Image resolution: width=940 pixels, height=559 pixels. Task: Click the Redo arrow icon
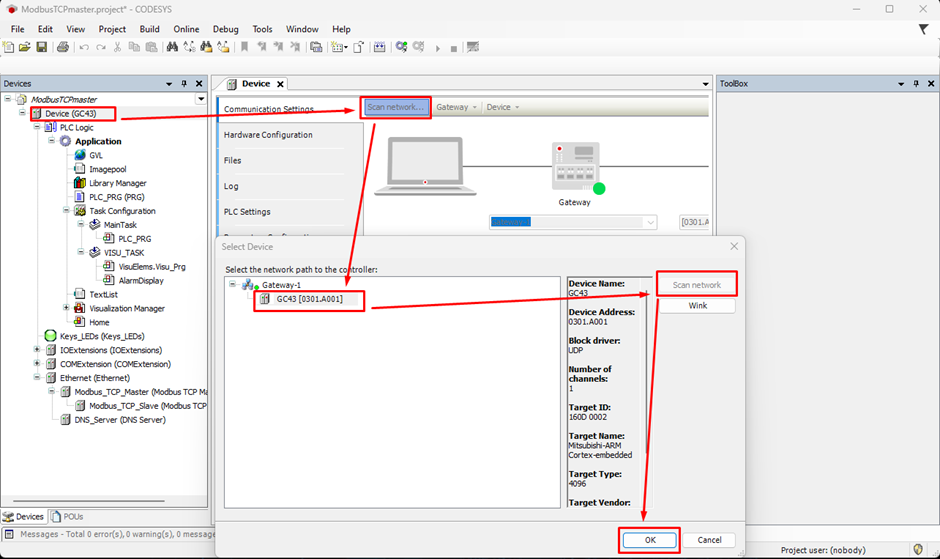click(101, 47)
